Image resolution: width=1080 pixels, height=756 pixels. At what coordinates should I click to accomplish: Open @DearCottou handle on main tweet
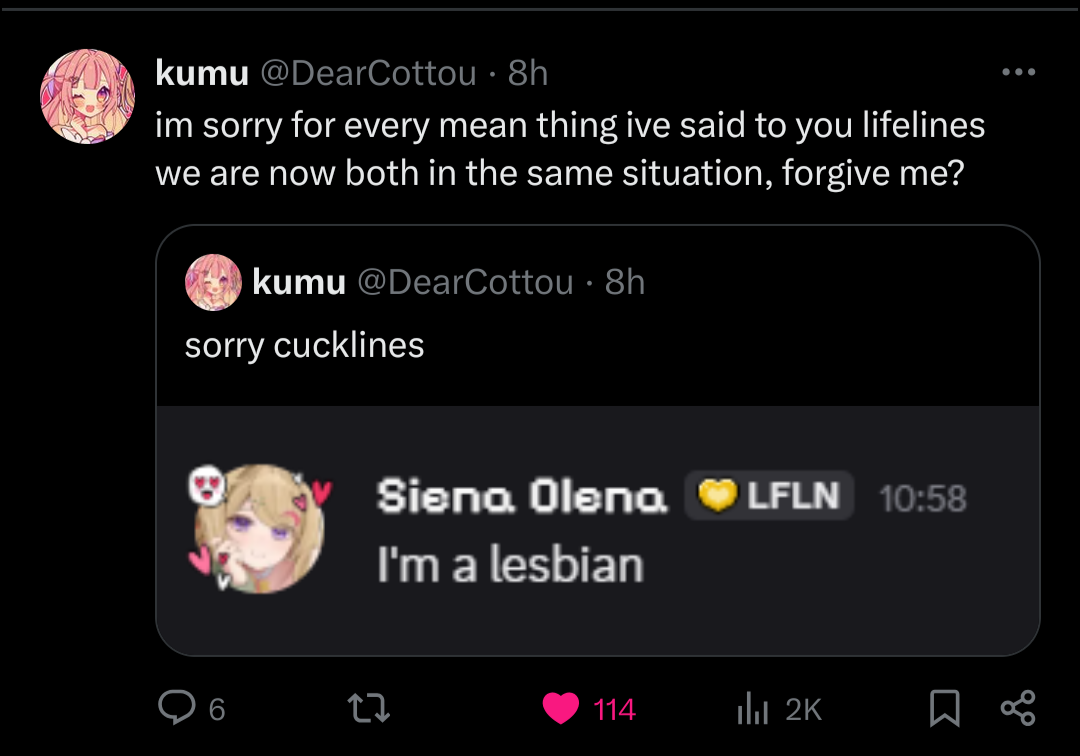point(368,73)
